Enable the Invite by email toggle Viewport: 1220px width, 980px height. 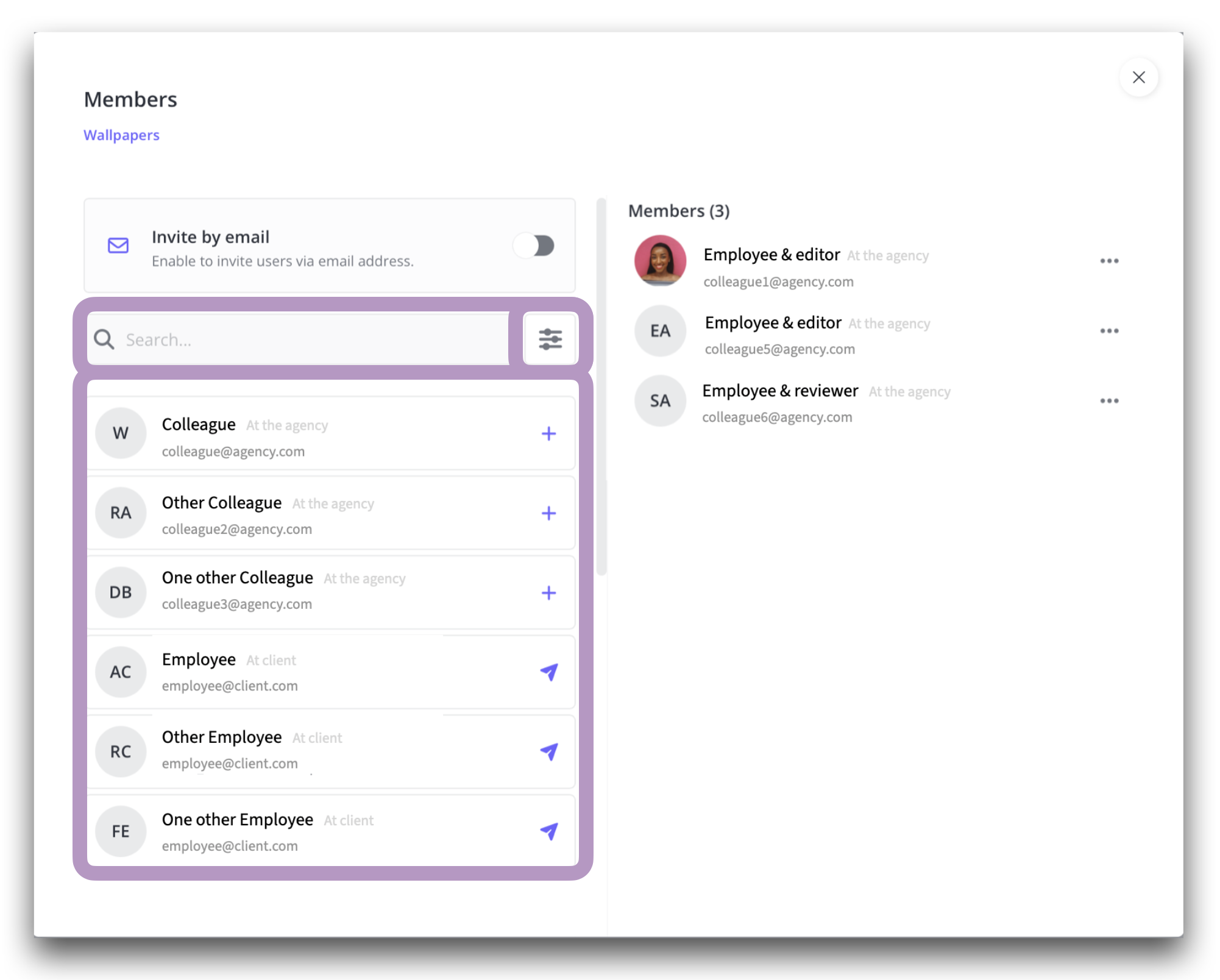pyautogui.click(x=534, y=246)
